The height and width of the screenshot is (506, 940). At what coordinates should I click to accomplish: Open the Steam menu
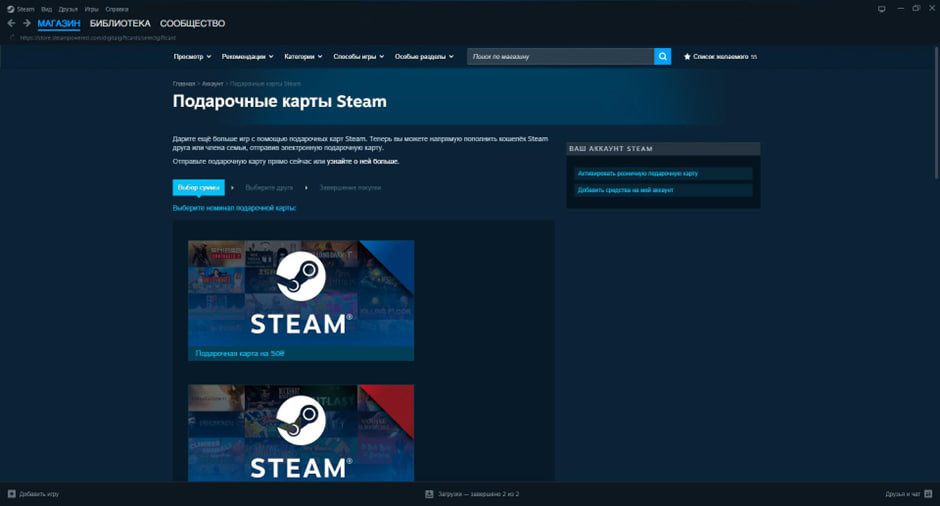(26, 9)
